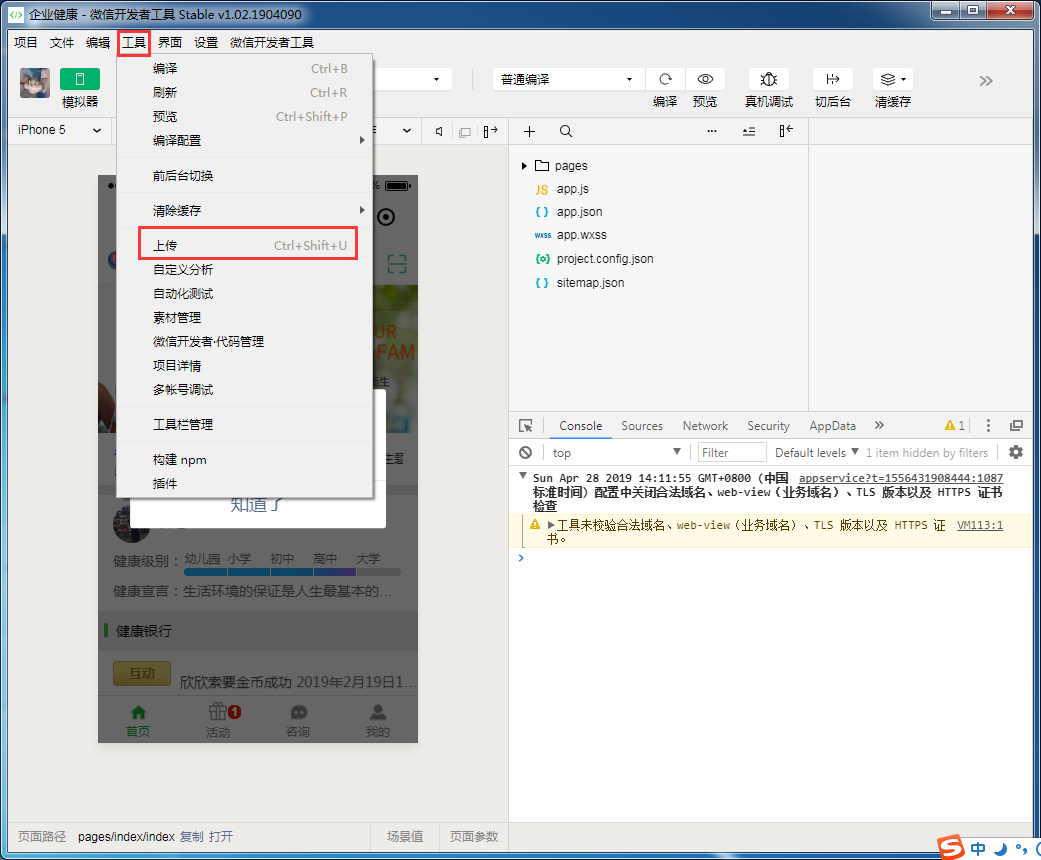
Task: Open real device debugging bug icon
Action: click(x=768, y=79)
